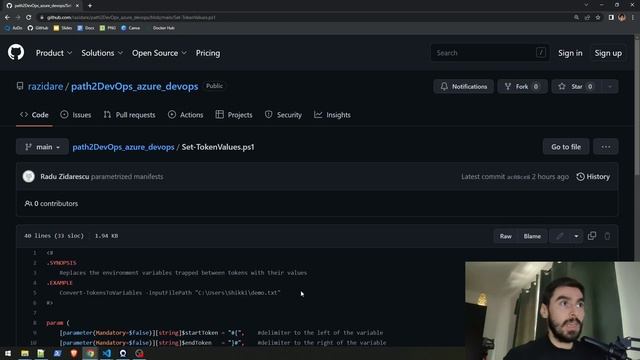The image size is (640, 360).
Task: View the file History
Action: click(593, 177)
